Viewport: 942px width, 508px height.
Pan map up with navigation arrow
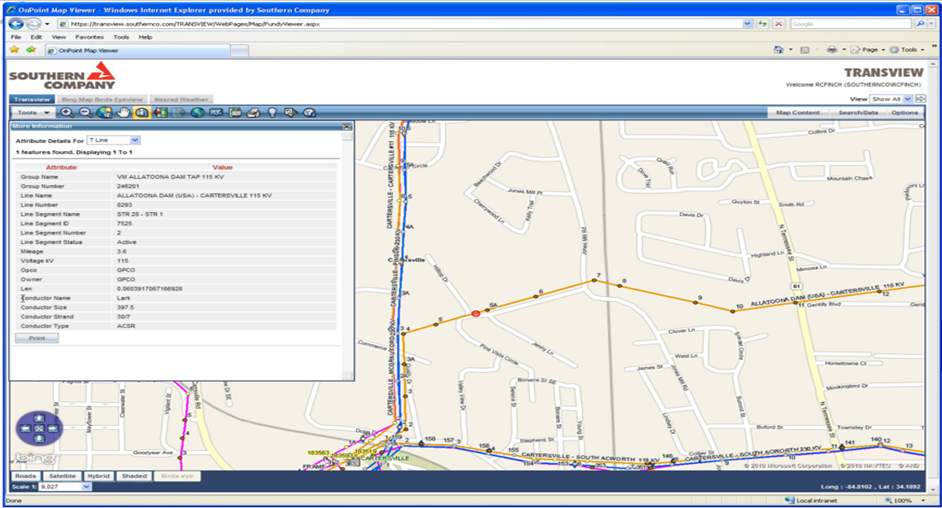point(39,418)
